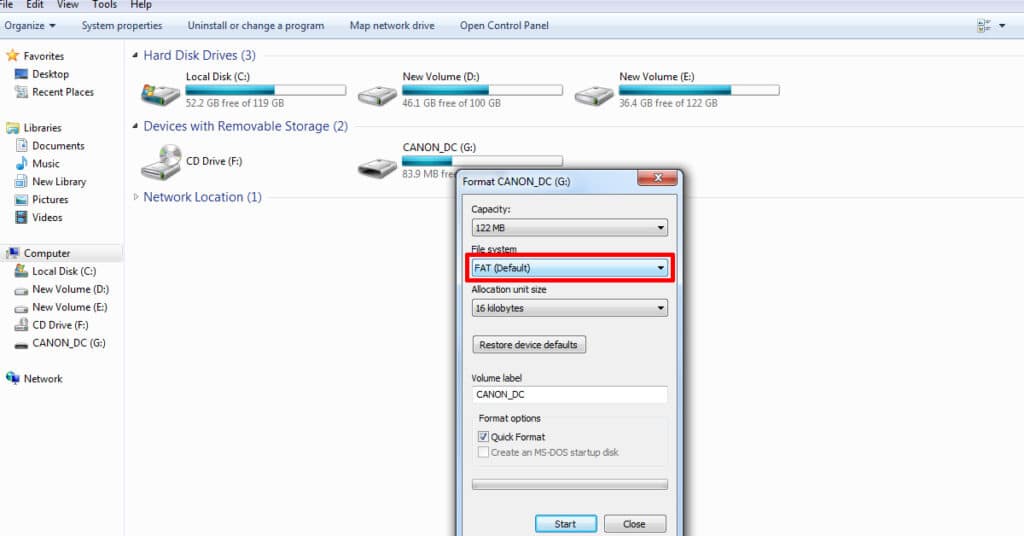Close the Format CANON_DC dialog with X
1024x536 pixels.
(657, 178)
